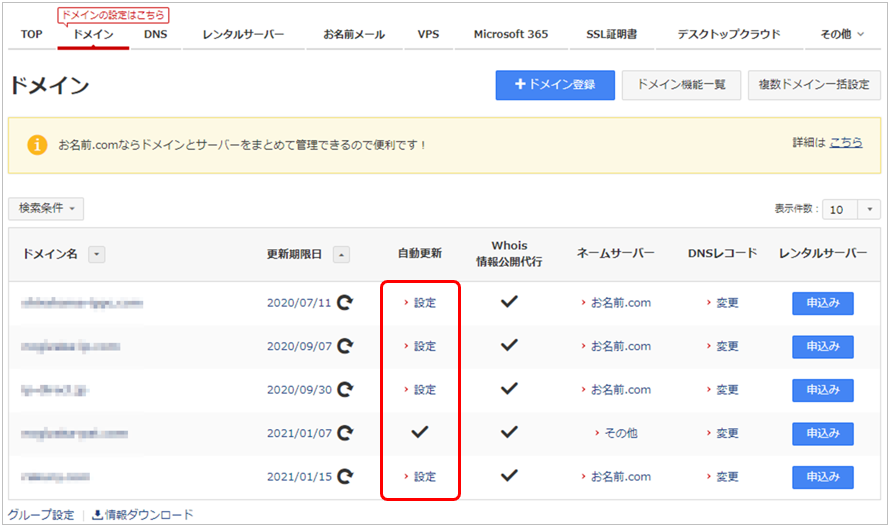
Task: Go to レンタルサーバー tab
Action: pyautogui.click(x=243, y=35)
